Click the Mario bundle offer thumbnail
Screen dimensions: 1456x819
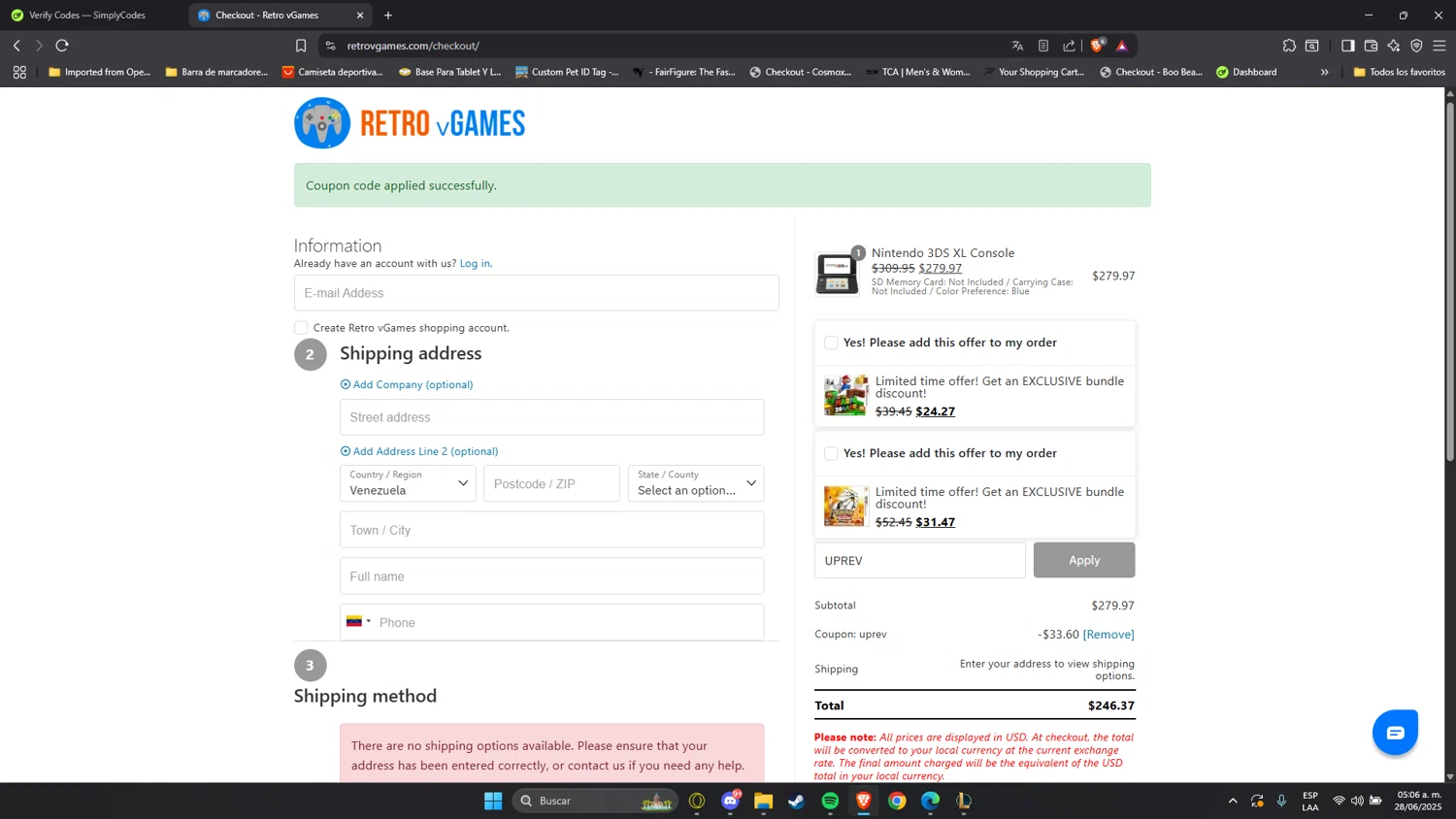[x=845, y=395]
